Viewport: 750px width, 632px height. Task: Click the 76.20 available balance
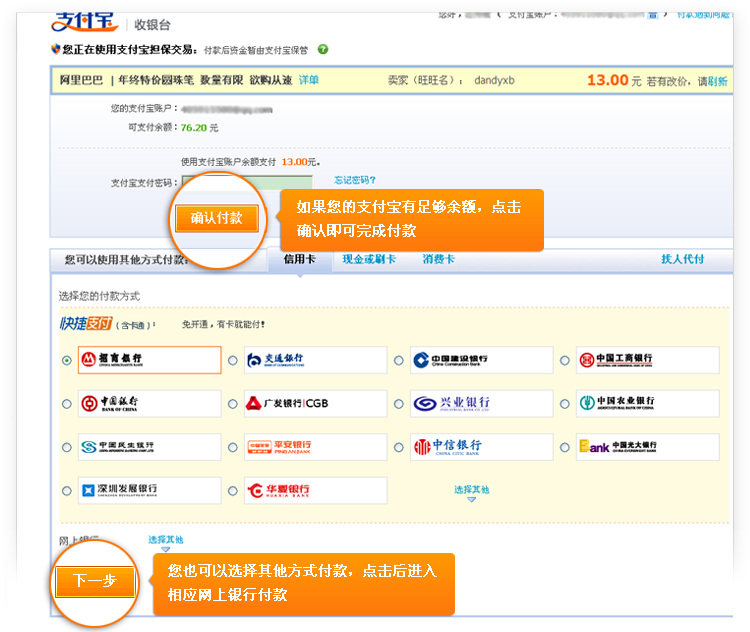coord(194,128)
